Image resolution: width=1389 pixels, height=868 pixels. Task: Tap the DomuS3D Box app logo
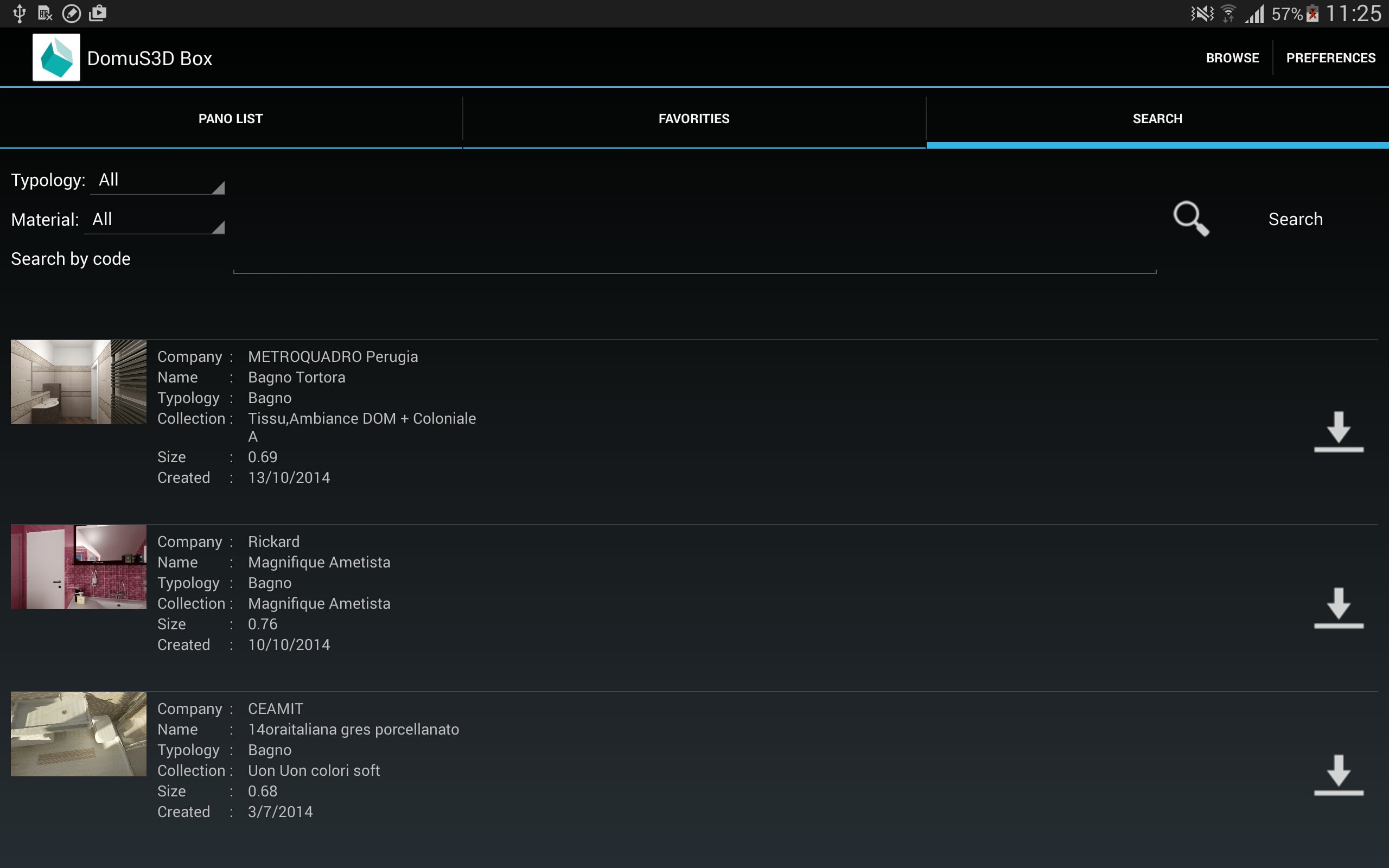[x=56, y=58]
